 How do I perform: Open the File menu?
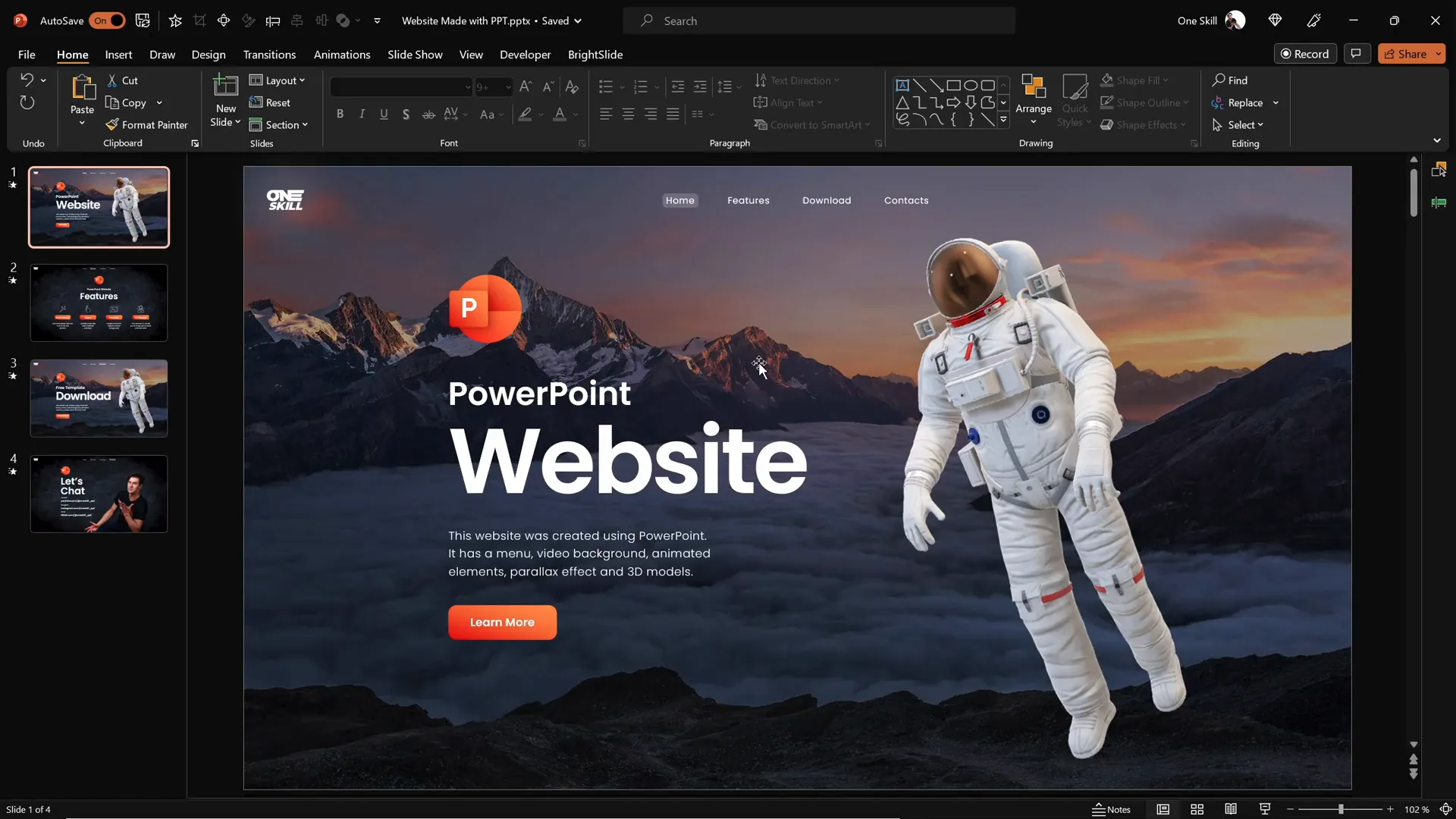tap(27, 55)
